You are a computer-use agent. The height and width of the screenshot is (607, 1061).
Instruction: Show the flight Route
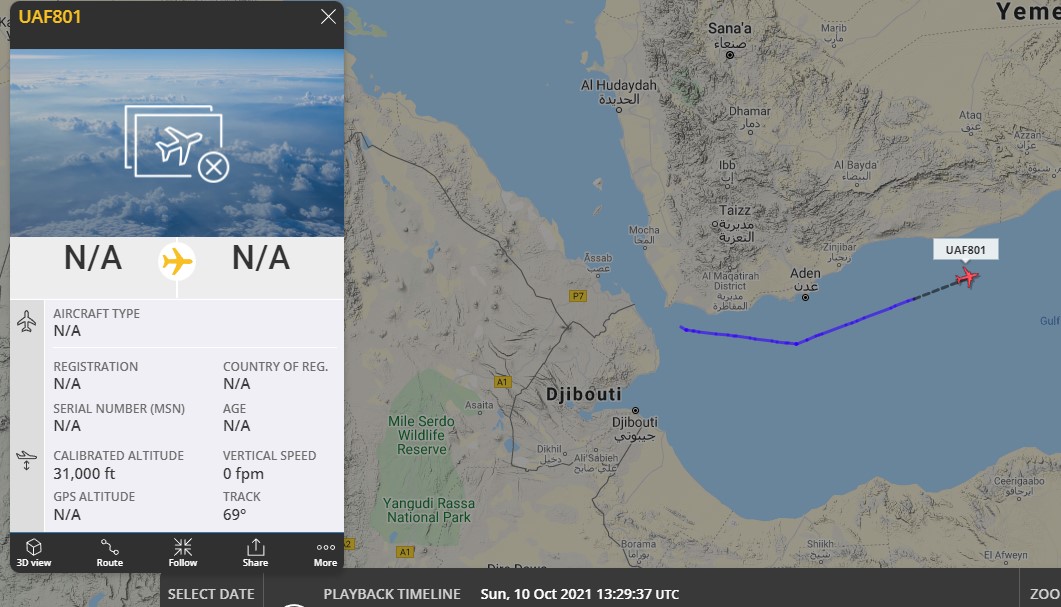tap(110, 552)
